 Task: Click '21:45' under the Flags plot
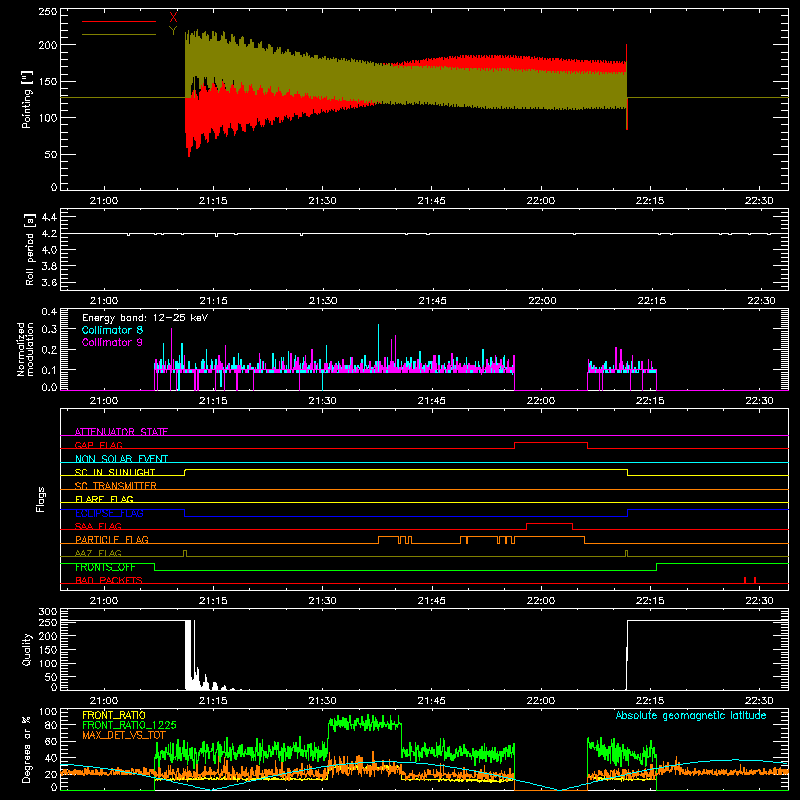click(x=432, y=601)
